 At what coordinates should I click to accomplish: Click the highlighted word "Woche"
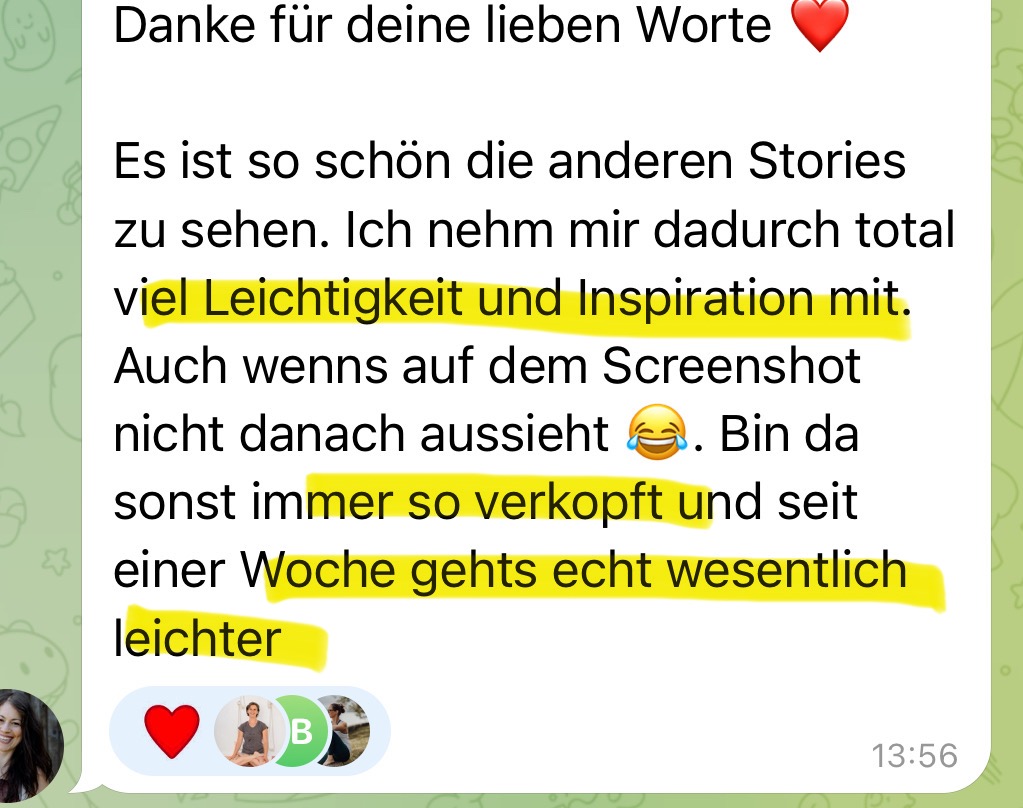318,570
